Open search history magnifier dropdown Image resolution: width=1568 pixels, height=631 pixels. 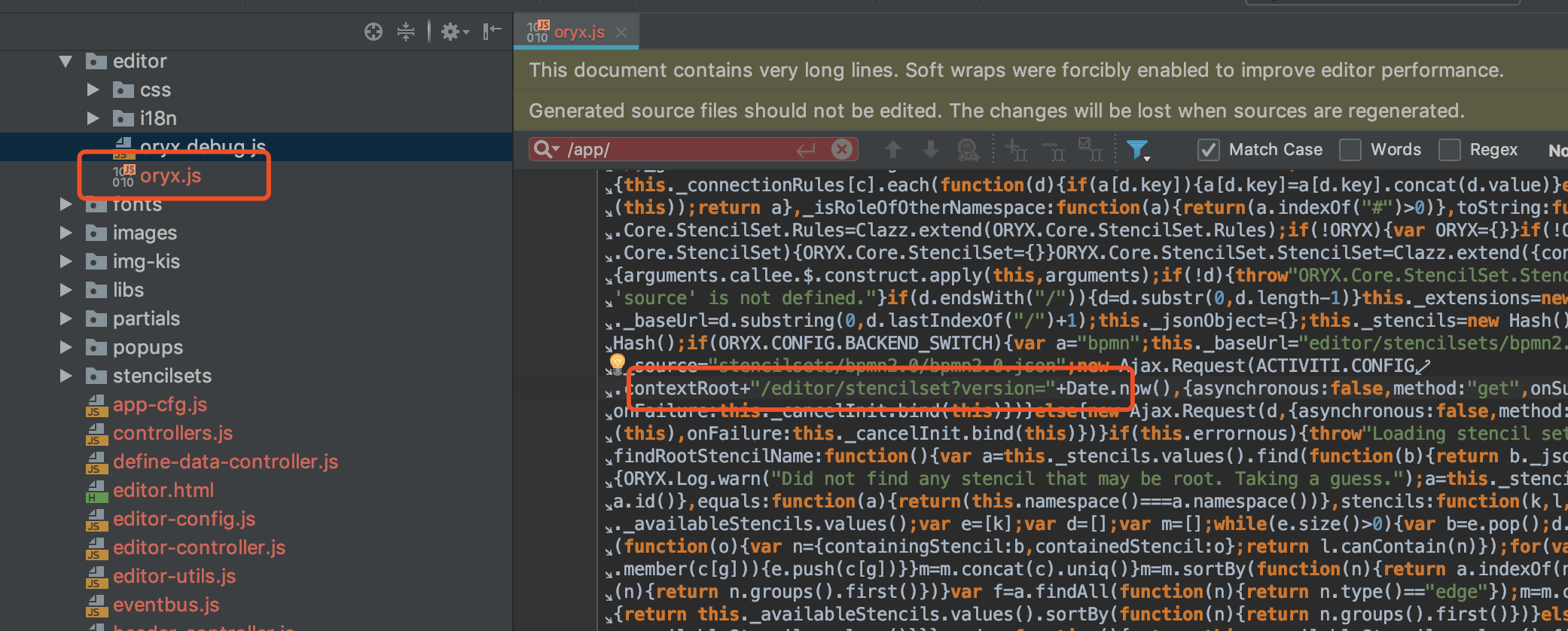point(547,149)
